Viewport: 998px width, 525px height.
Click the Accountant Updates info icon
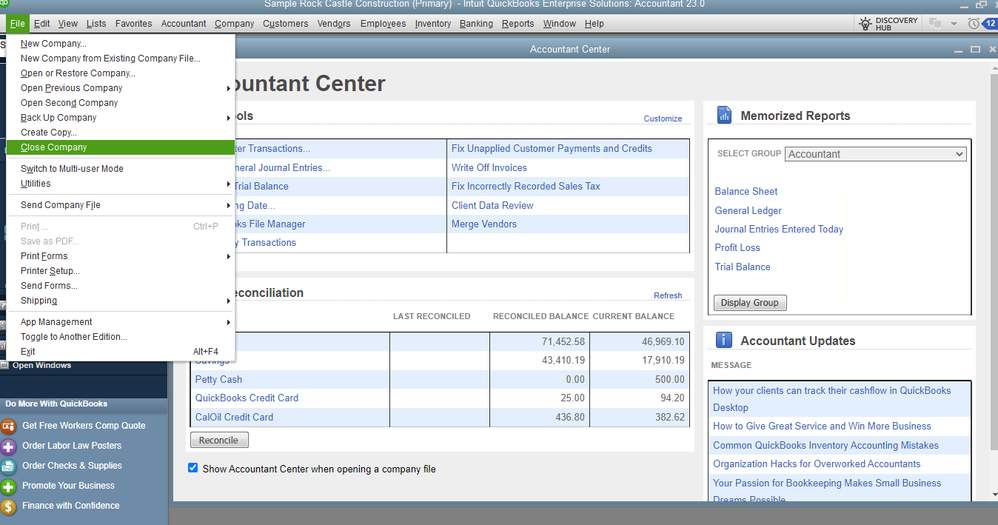(724, 341)
